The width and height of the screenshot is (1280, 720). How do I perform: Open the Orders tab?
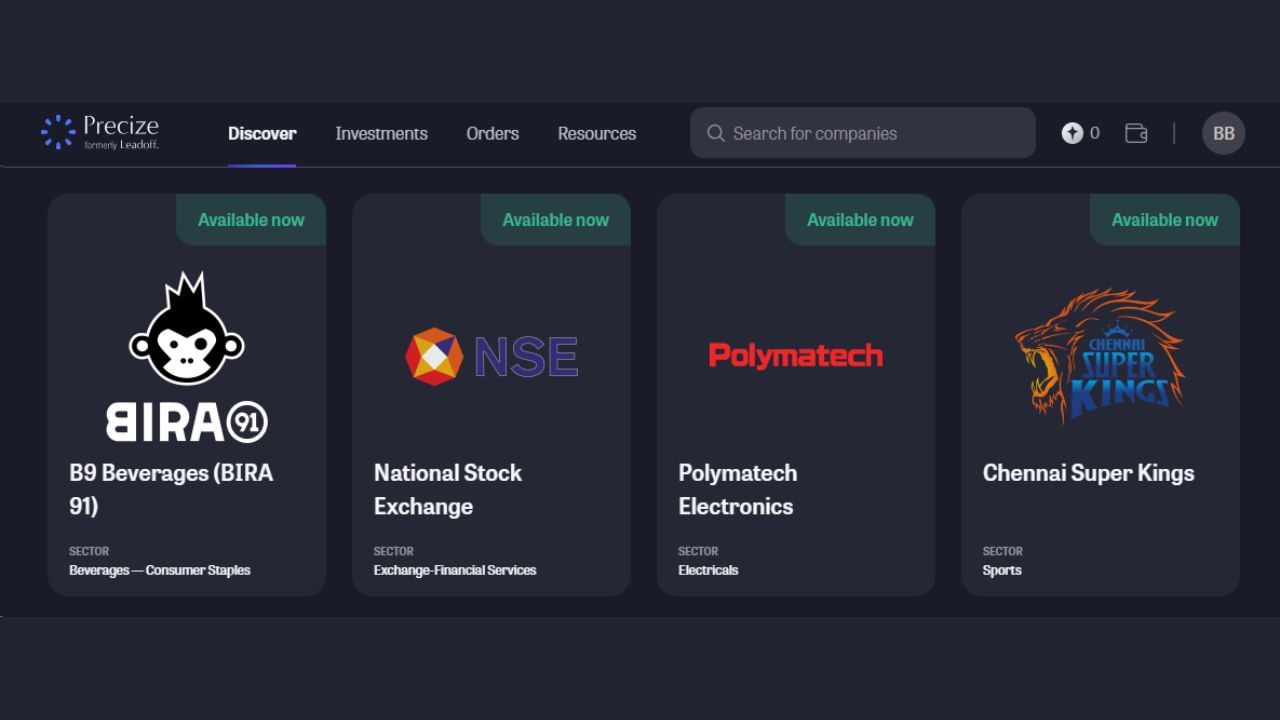coord(492,133)
